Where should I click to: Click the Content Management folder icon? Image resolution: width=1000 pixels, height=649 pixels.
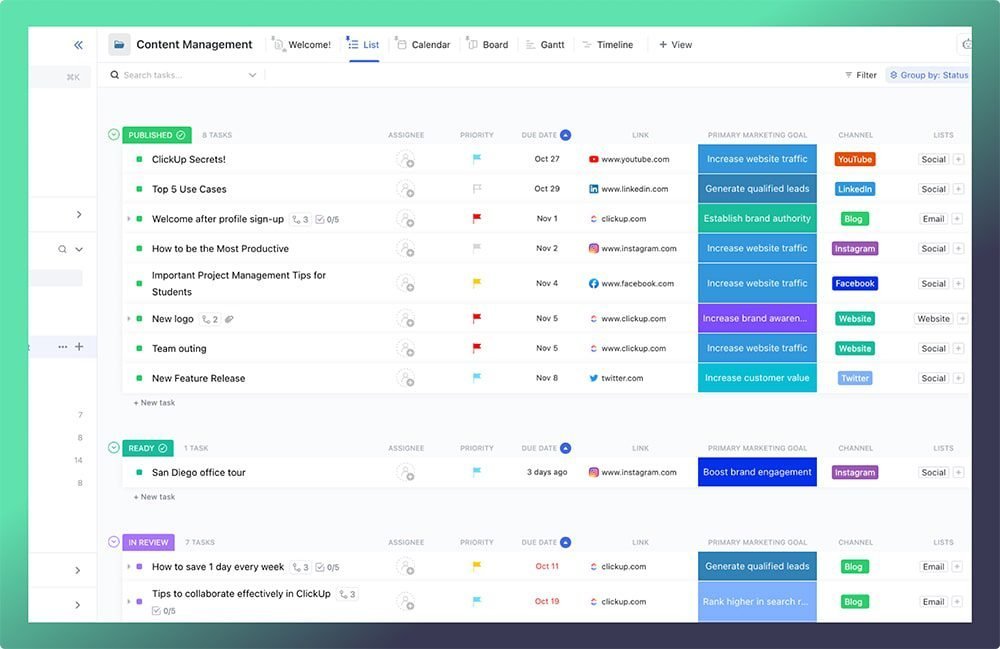tap(120, 45)
